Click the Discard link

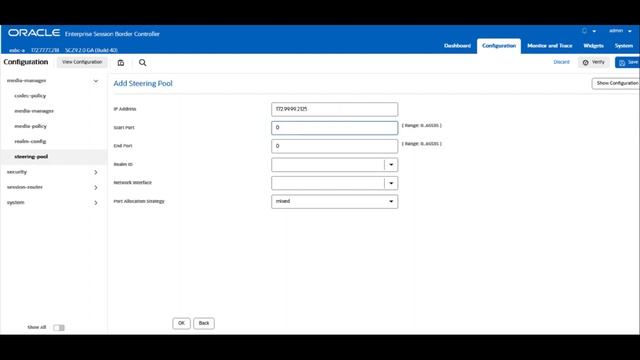click(x=561, y=62)
